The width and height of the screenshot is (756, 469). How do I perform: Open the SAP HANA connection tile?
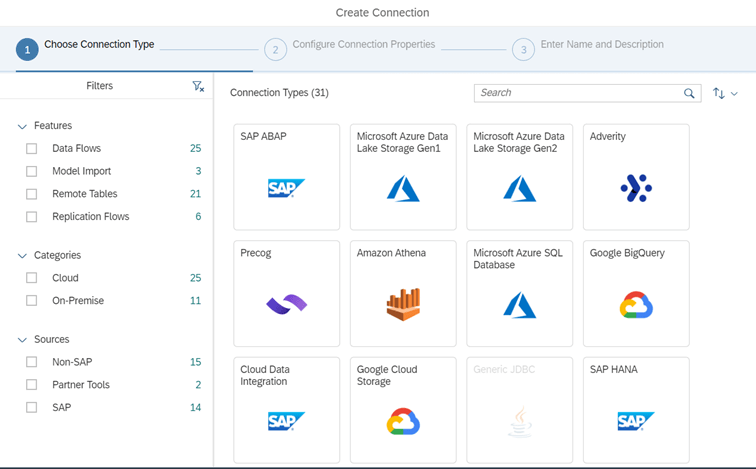[x=636, y=410]
